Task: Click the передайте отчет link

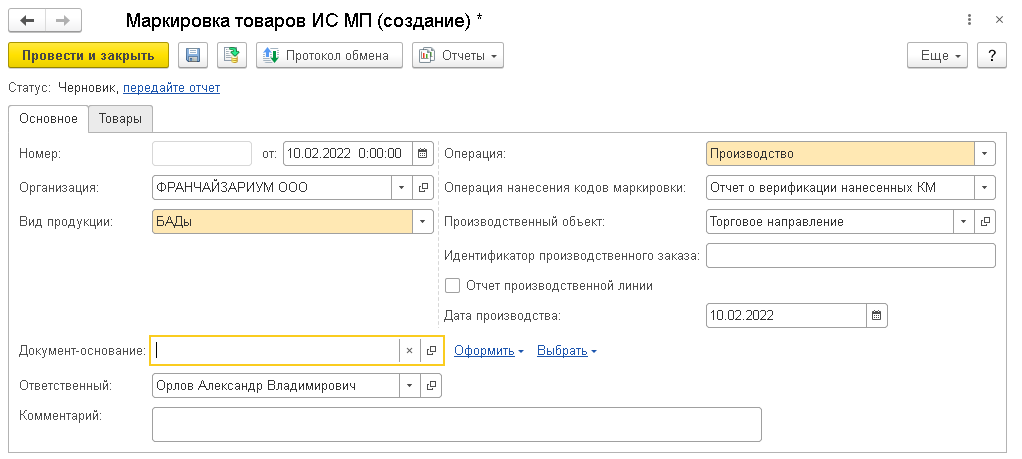Action: (171, 88)
